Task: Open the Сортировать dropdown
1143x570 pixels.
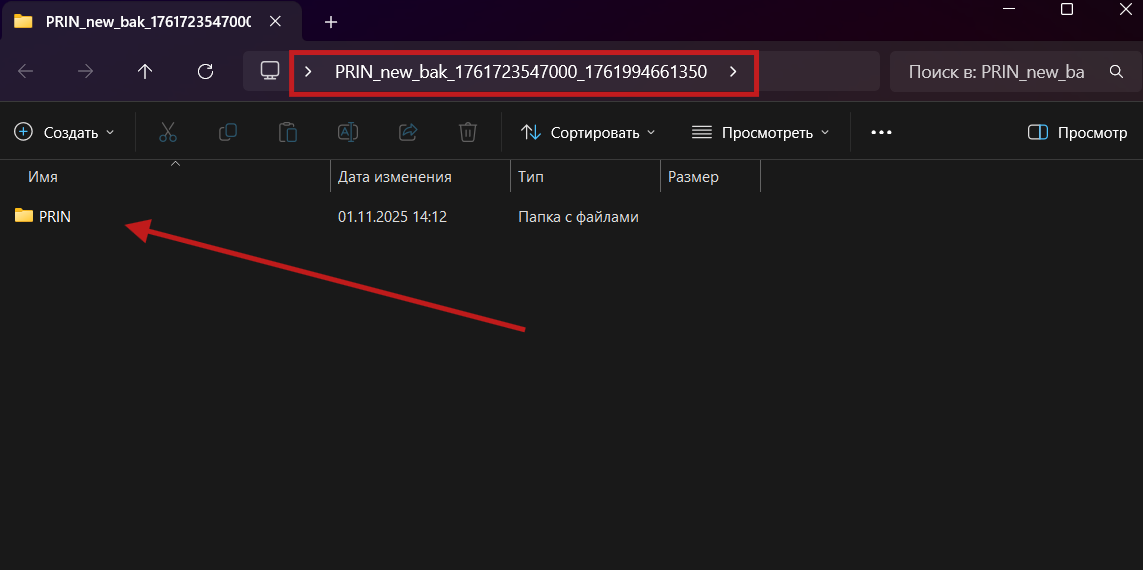Action: [x=588, y=132]
